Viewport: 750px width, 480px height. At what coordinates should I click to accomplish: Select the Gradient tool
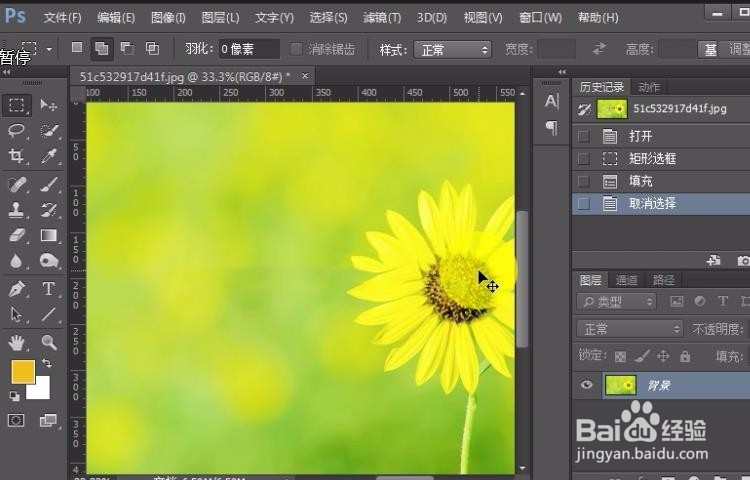[49, 235]
